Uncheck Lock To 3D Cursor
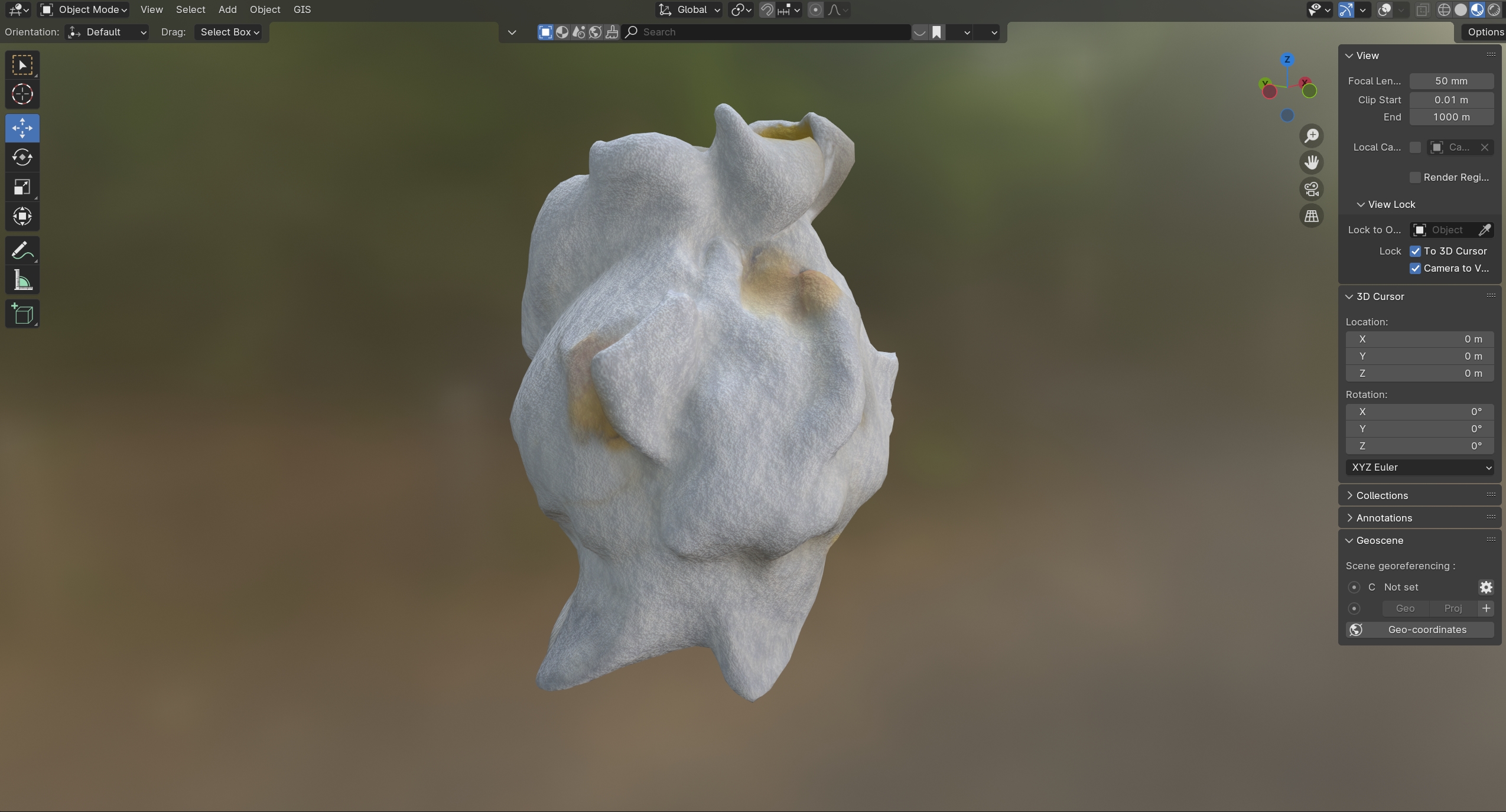1506x812 pixels. click(x=1415, y=251)
